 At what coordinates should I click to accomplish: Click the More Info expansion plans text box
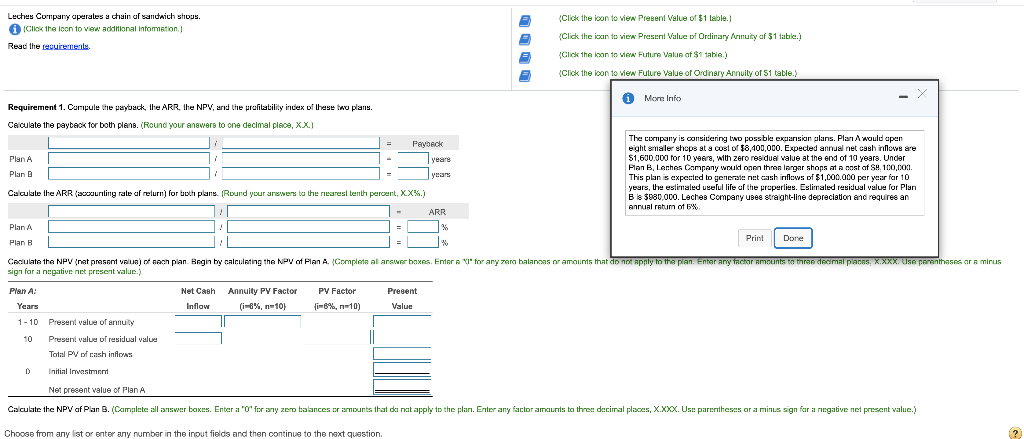(x=775, y=173)
